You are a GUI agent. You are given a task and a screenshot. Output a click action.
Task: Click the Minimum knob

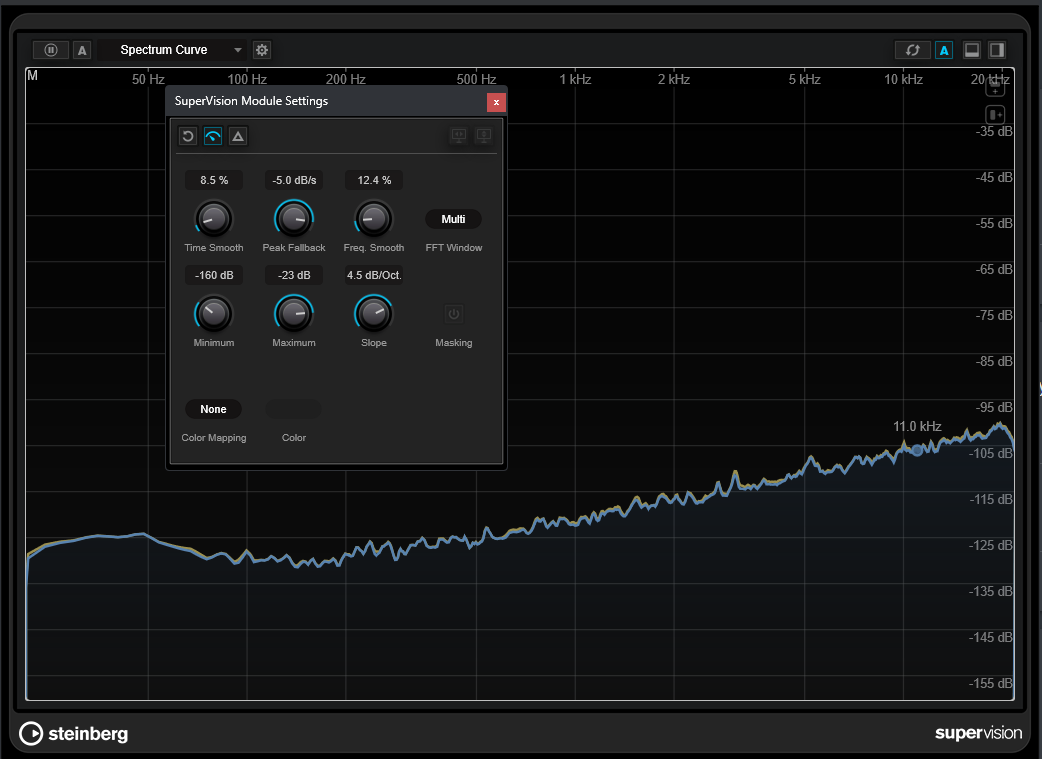tap(213, 313)
